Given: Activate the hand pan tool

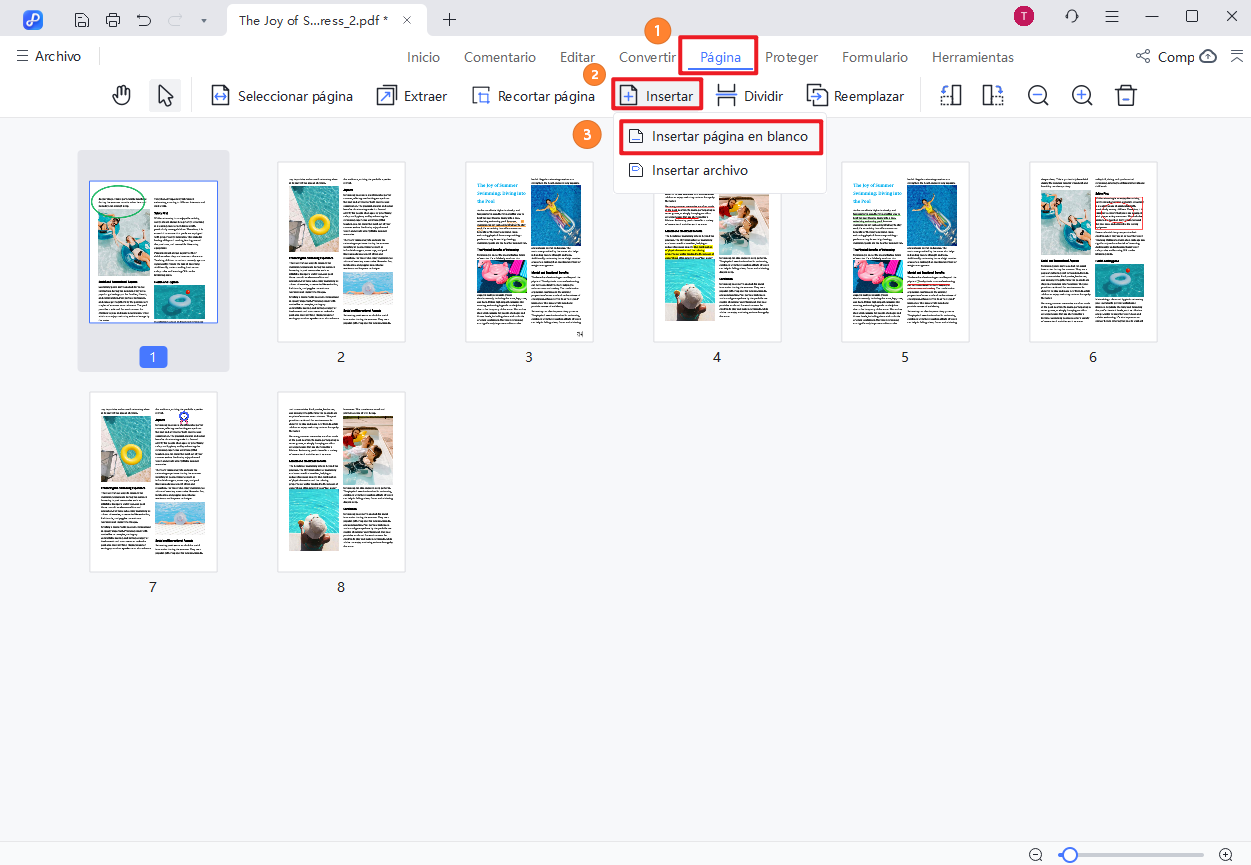Looking at the screenshot, I should (121, 95).
